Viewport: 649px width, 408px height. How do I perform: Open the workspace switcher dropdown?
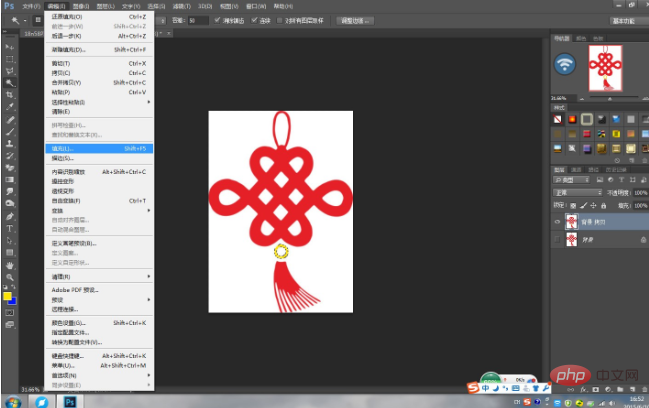click(628, 21)
